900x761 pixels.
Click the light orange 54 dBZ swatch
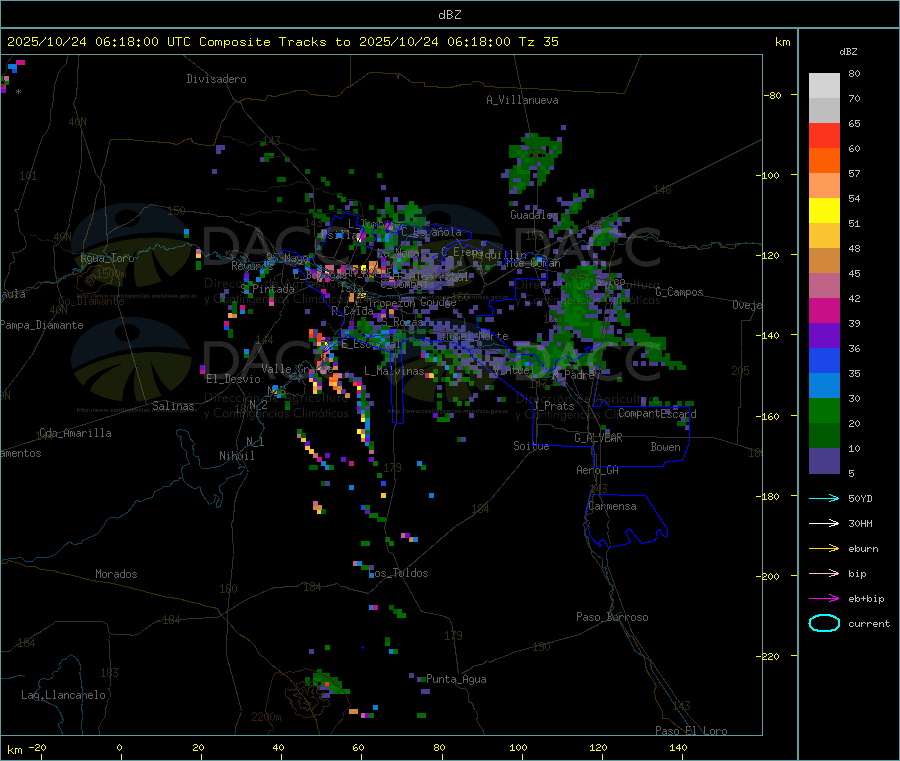pos(824,185)
